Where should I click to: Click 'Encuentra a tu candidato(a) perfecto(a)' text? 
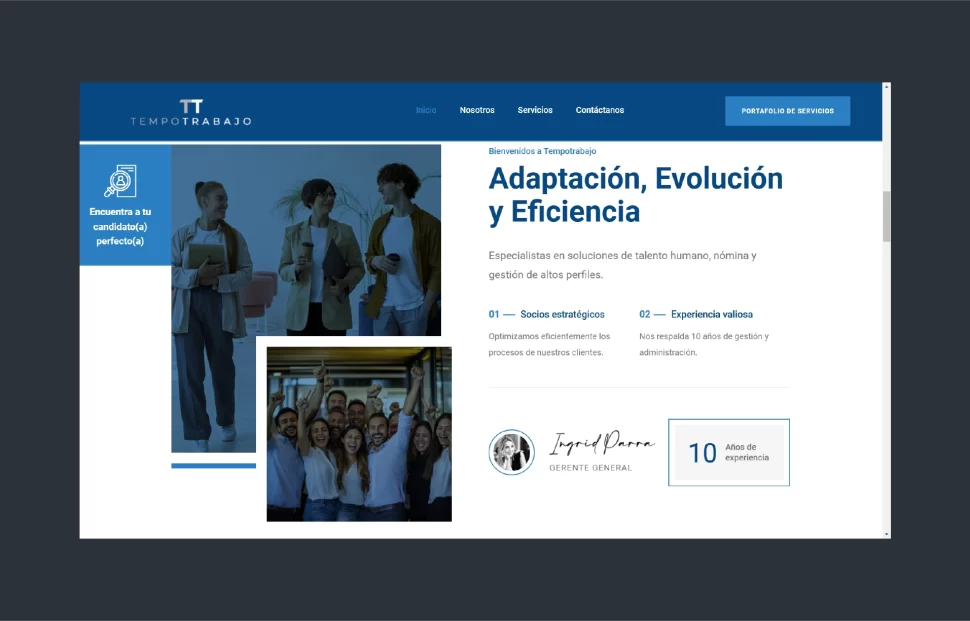pos(120,226)
